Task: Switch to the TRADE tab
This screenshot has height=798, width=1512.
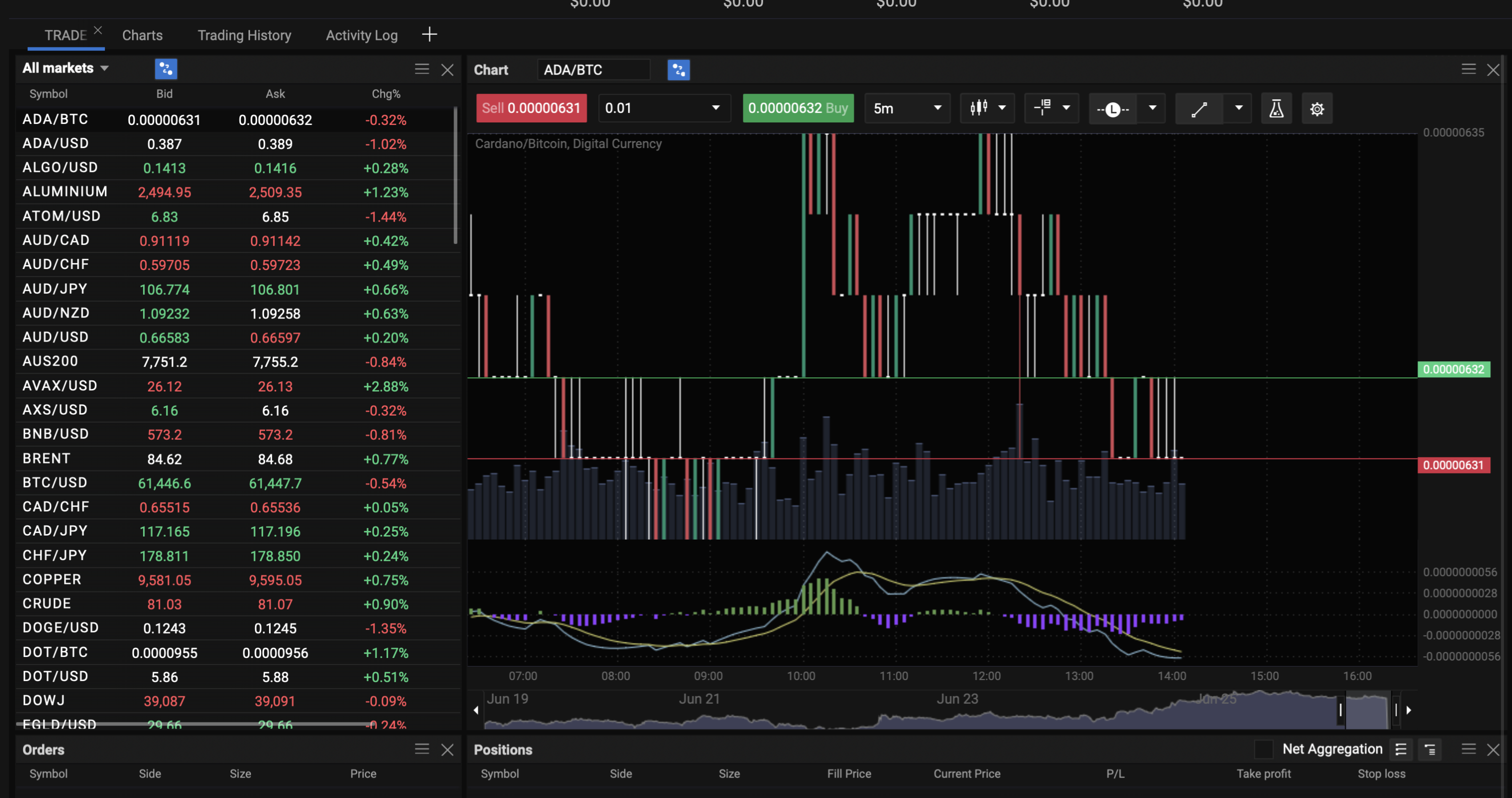Action: coord(65,35)
